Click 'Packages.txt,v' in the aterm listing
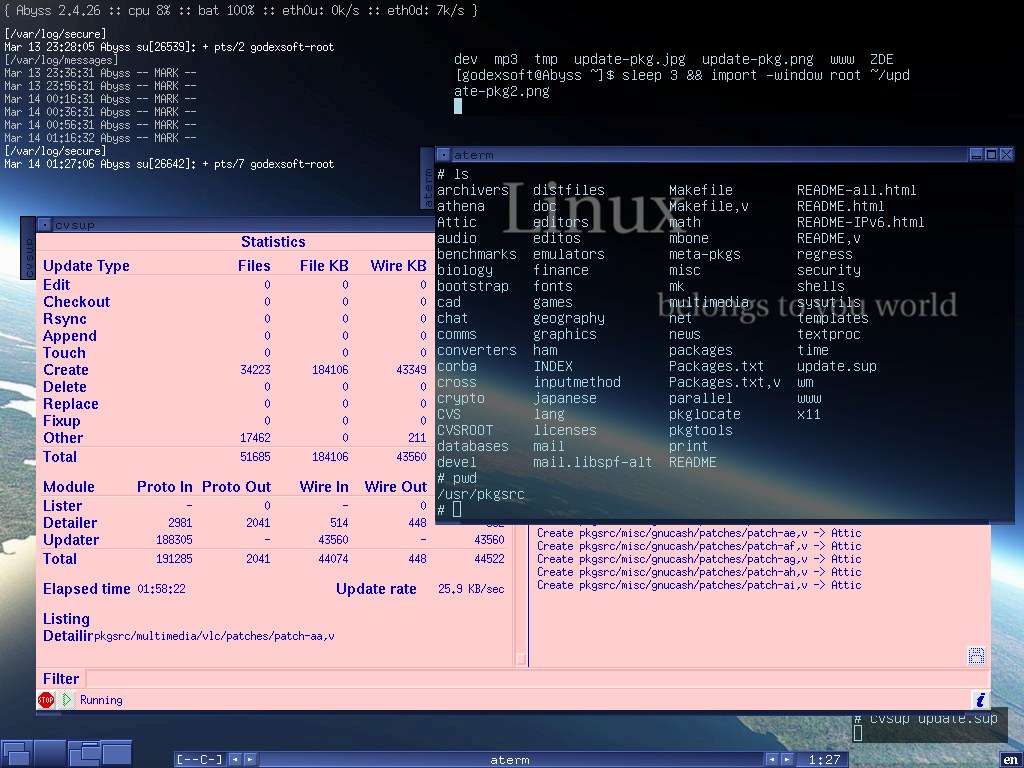Image resolution: width=1024 pixels, height=768 pixels. tap(724, 382)
